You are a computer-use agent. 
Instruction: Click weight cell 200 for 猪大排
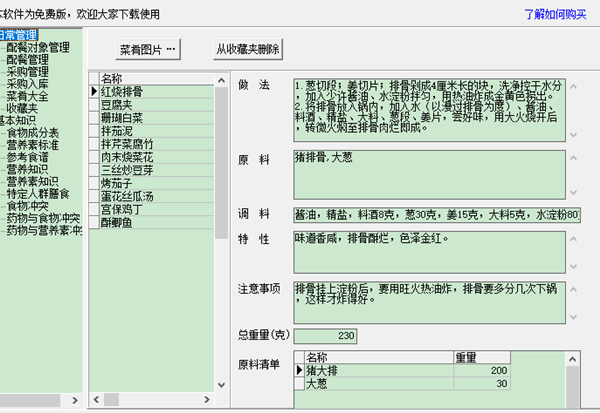(482, 371)
